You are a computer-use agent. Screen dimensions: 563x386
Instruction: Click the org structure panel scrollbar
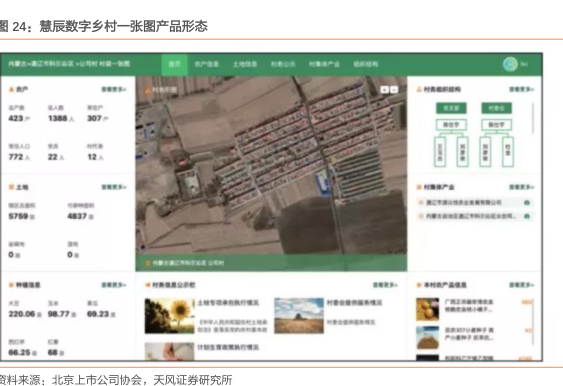coord(533,118)
